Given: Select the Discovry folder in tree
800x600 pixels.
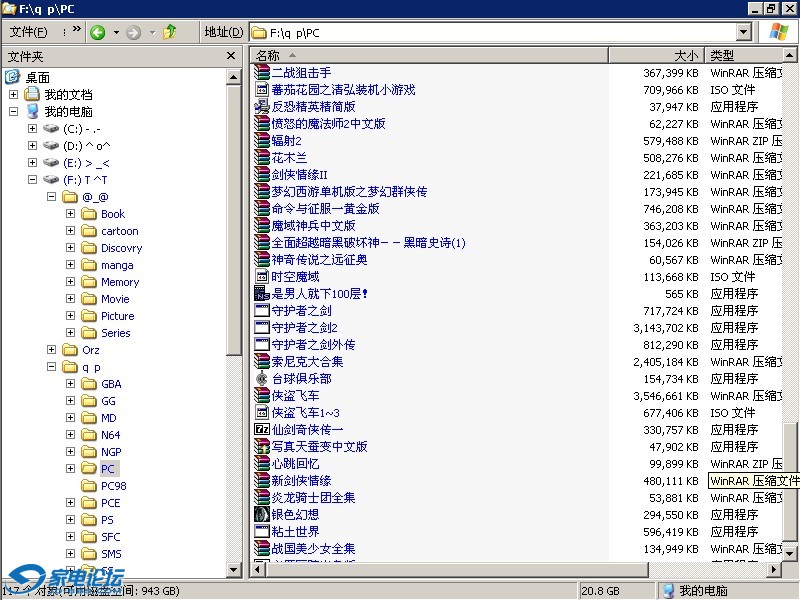Looking at the screenshot, I should [x=121, y=248].
